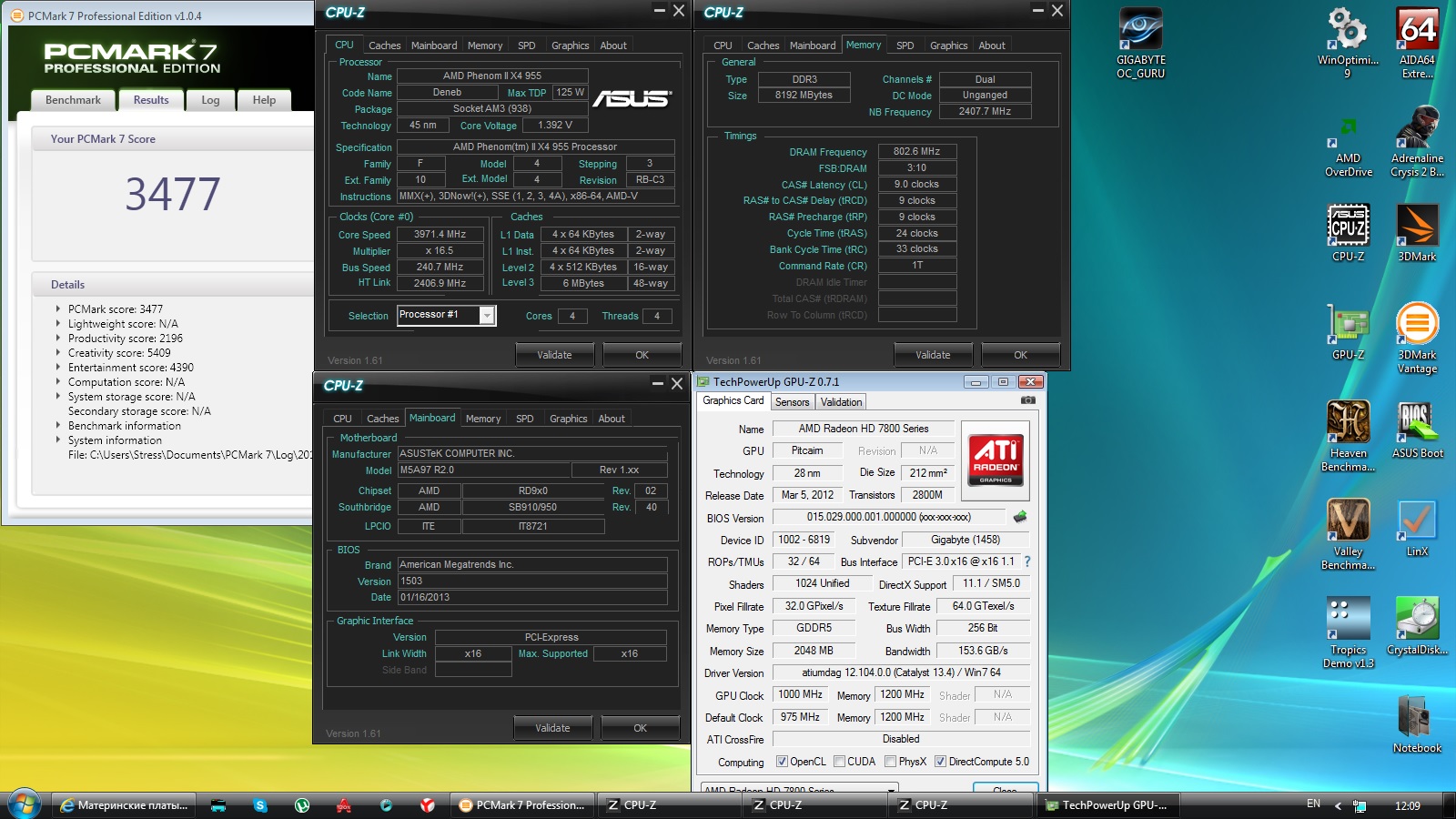Toggle the PhysX checkbox in GPU-Z

tap(890, 762)
